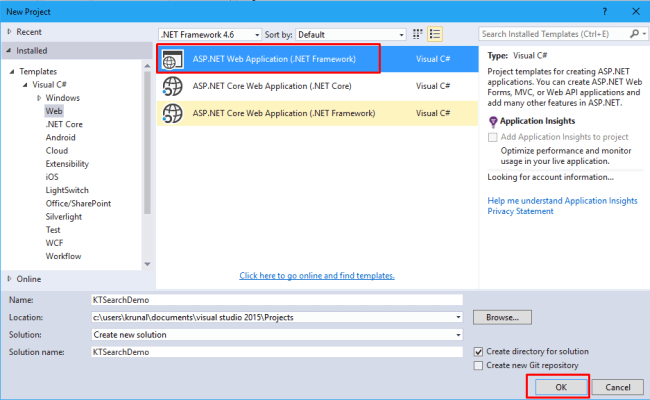Switch templates to small icons grid view
The height and width of the screenshot is (400, 650).
(x=417, y=34)
